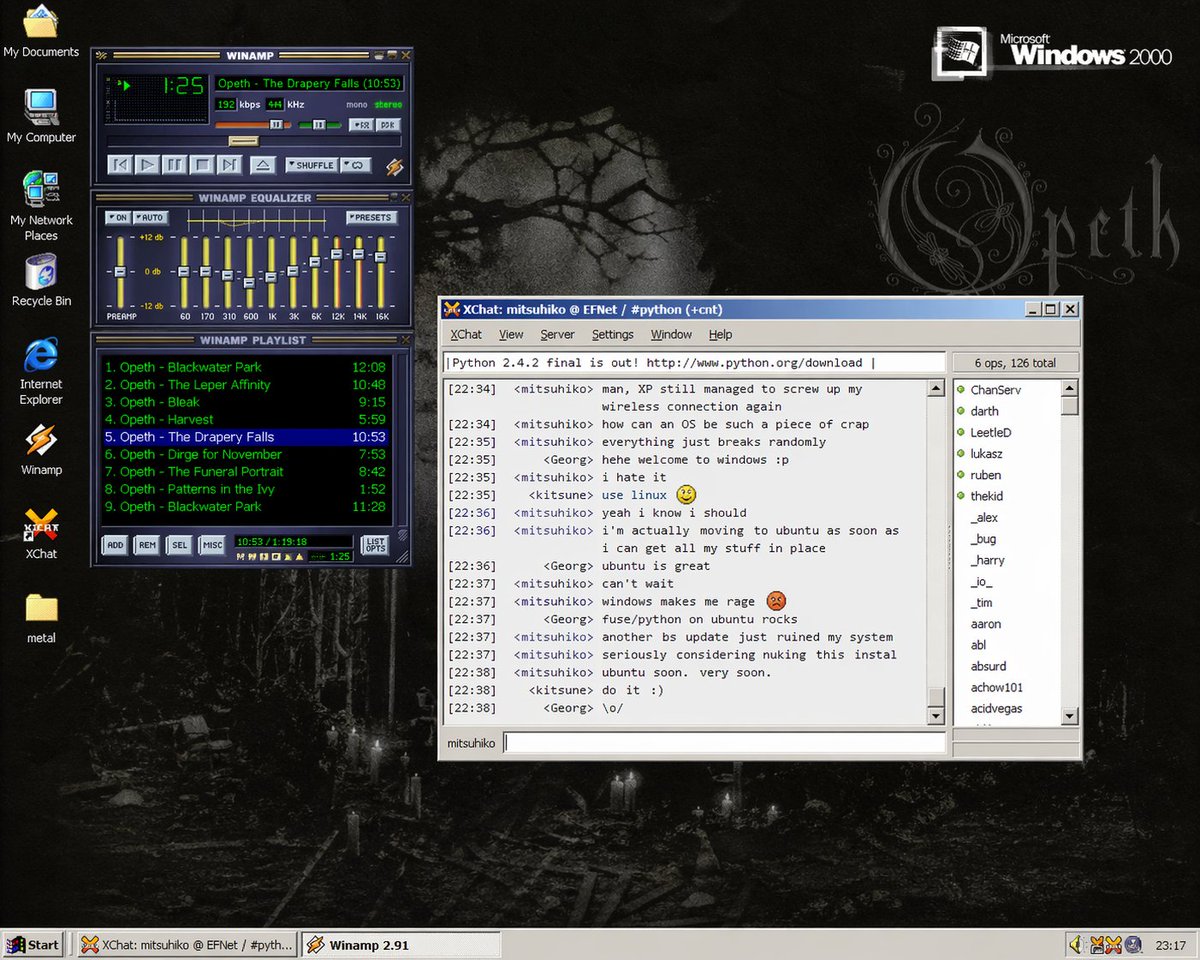
Task: Open the Winamp main menu corner icon
Action: 102,55
